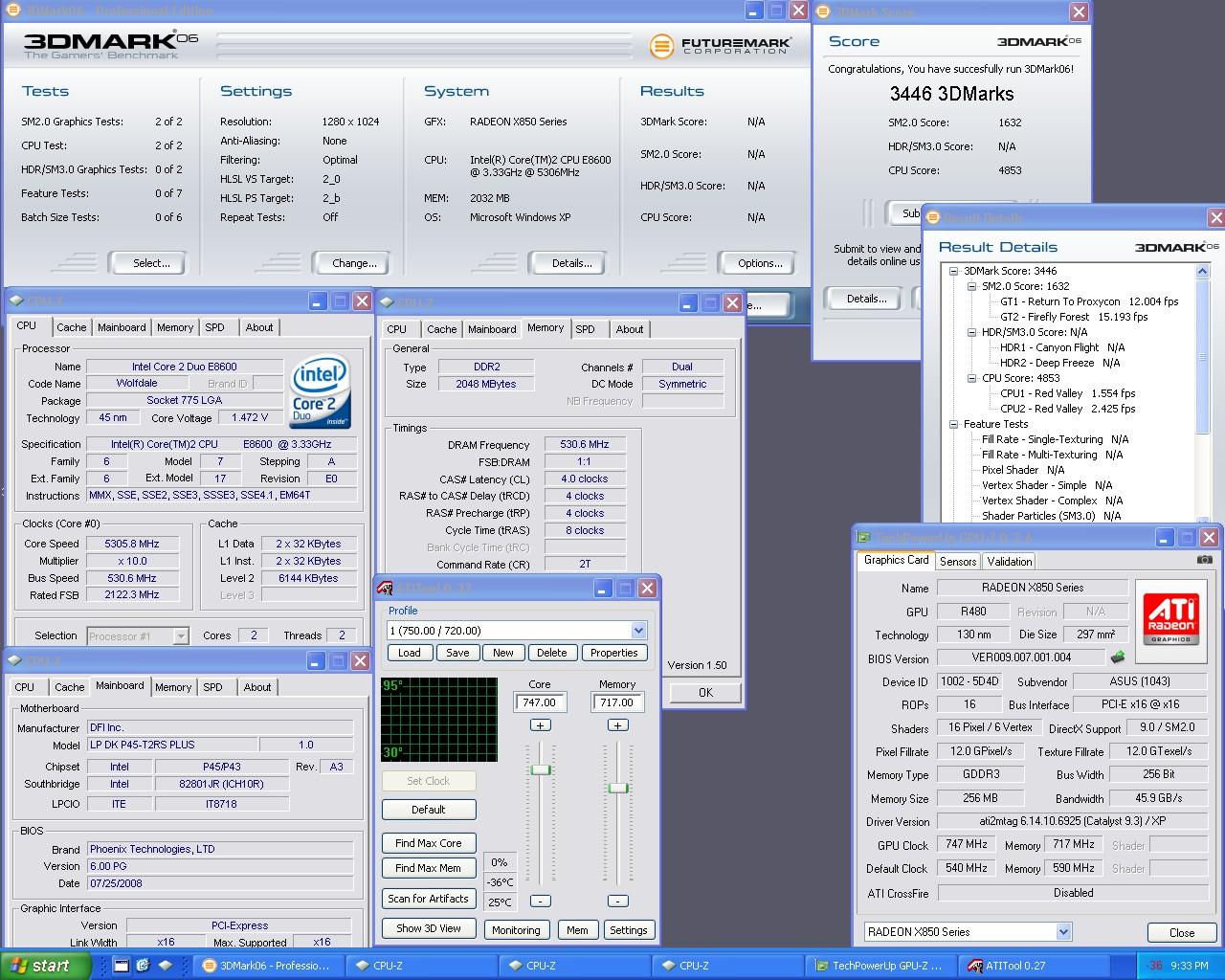Click Find Max Core in ATITool
Image resolution: width=1225 pixels, height=980 pixels.
[x=428, y=843]
